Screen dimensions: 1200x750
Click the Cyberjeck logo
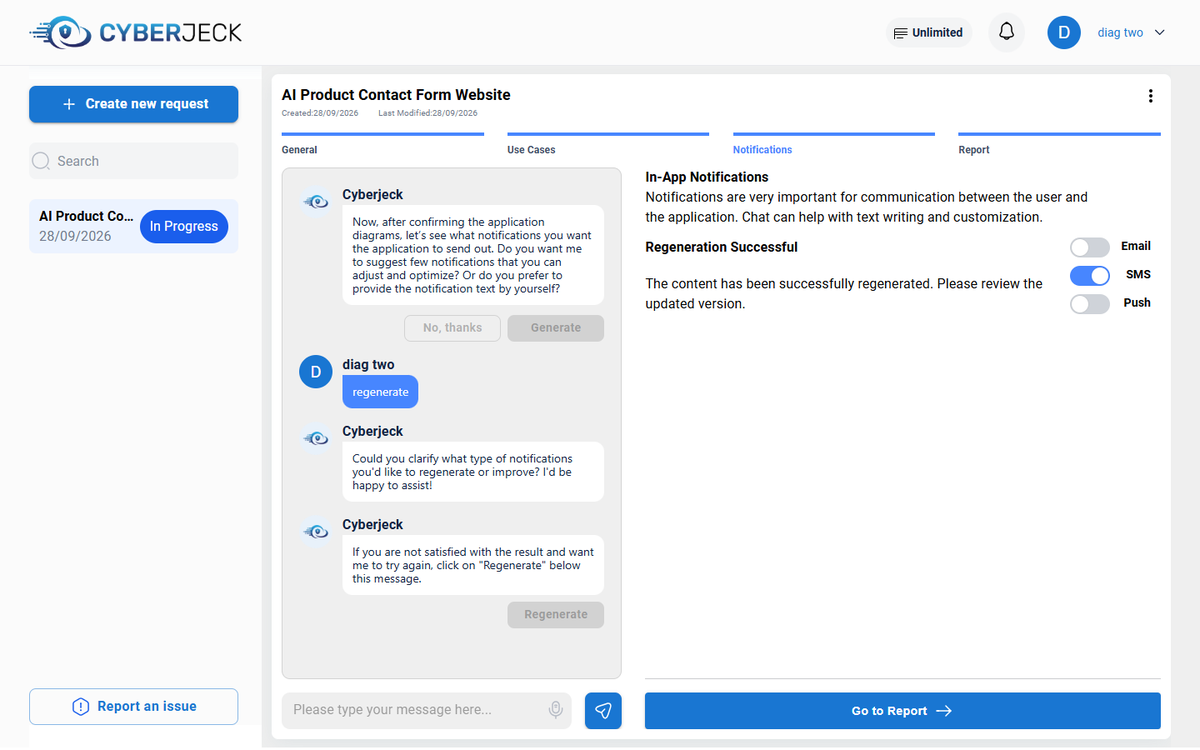pyautogui.click(x=135, y=33)
